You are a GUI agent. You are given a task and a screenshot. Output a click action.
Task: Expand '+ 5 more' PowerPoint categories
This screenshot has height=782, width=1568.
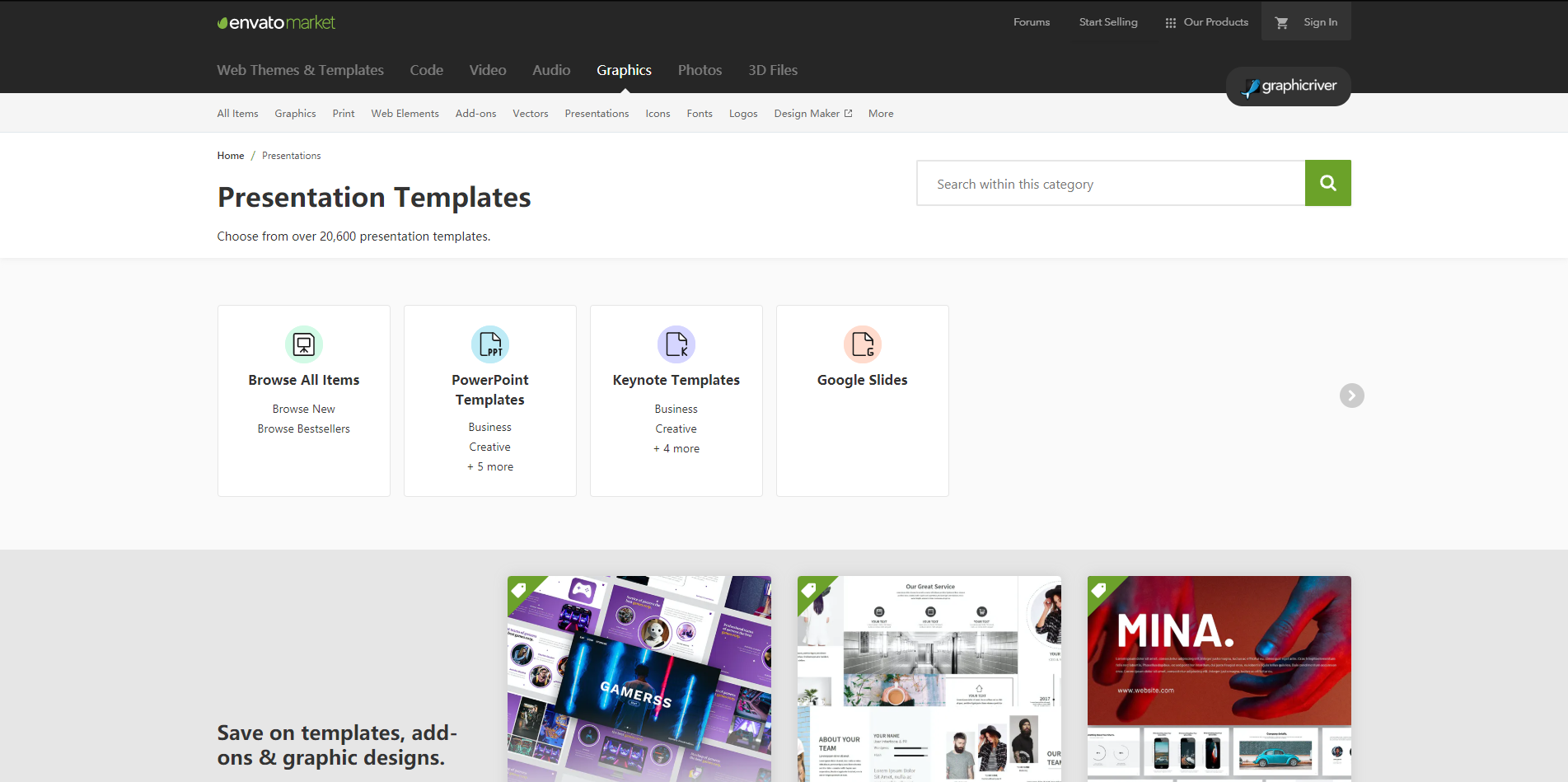tap(490, 466)
